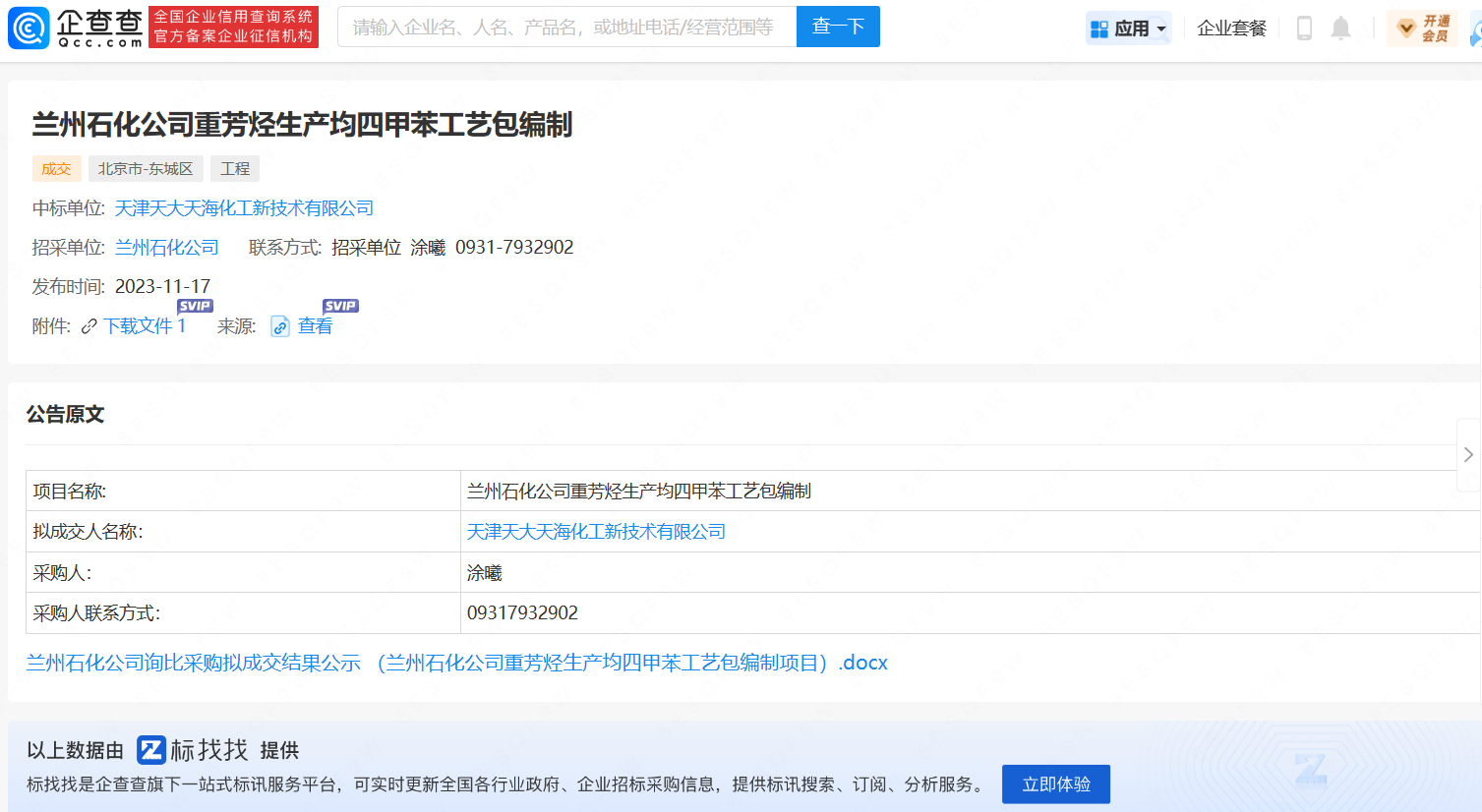Viewport: 1482px width, 812px height.
Task: Click SVIP badge above 下载文件
Action: (x=195, y=306)
